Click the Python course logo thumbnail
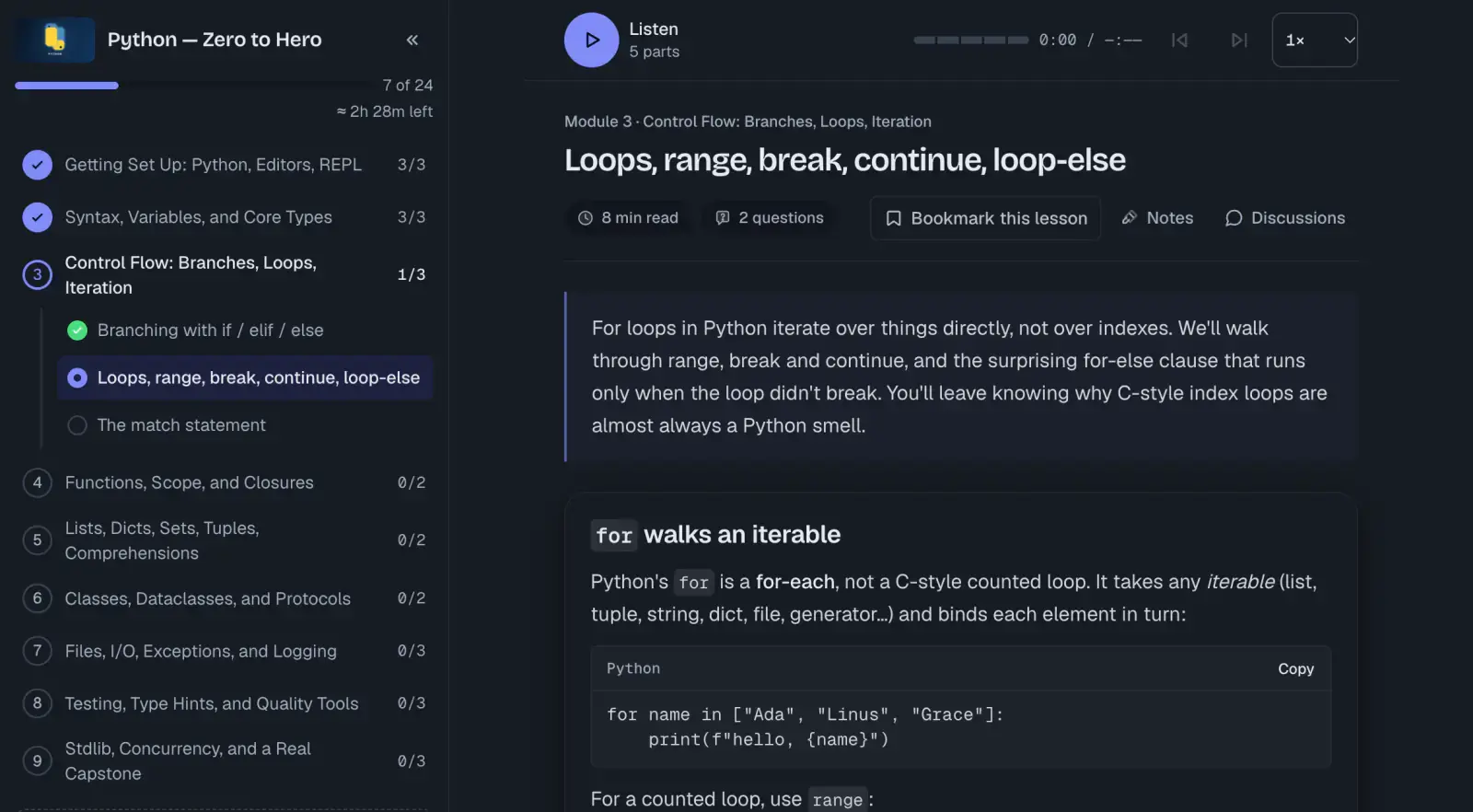The height and width of the screenshot is (812, 1473). click(x=55, y=40)
